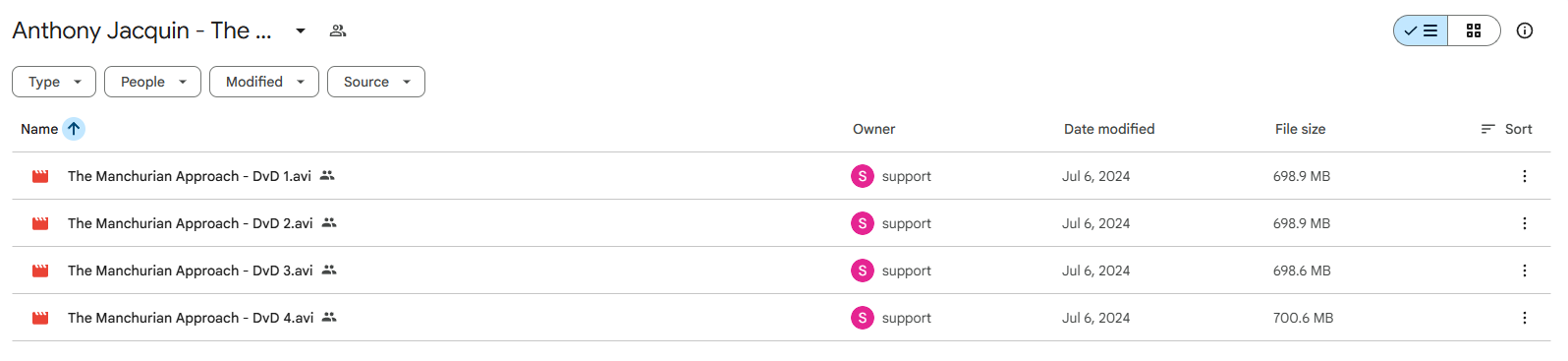Click the shared people icon beside folder title
This screenshot has width=1568, height=361.
click(x=338, y=30)
